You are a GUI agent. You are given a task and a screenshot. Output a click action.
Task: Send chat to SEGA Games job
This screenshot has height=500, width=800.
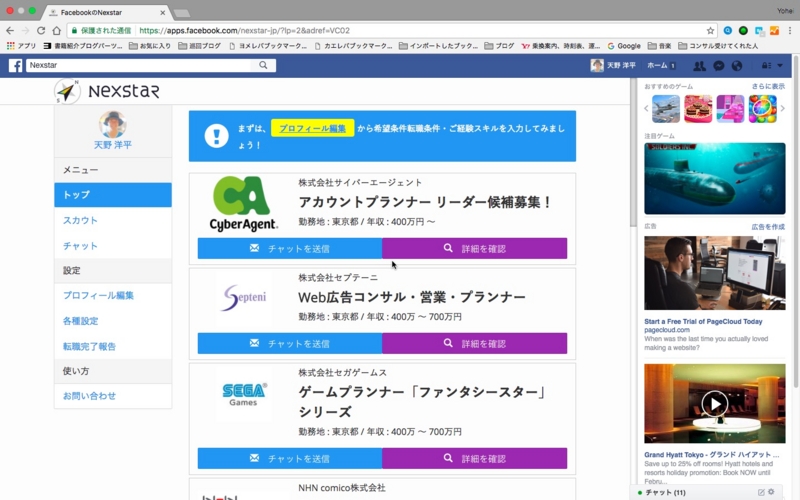click(290, 458)
